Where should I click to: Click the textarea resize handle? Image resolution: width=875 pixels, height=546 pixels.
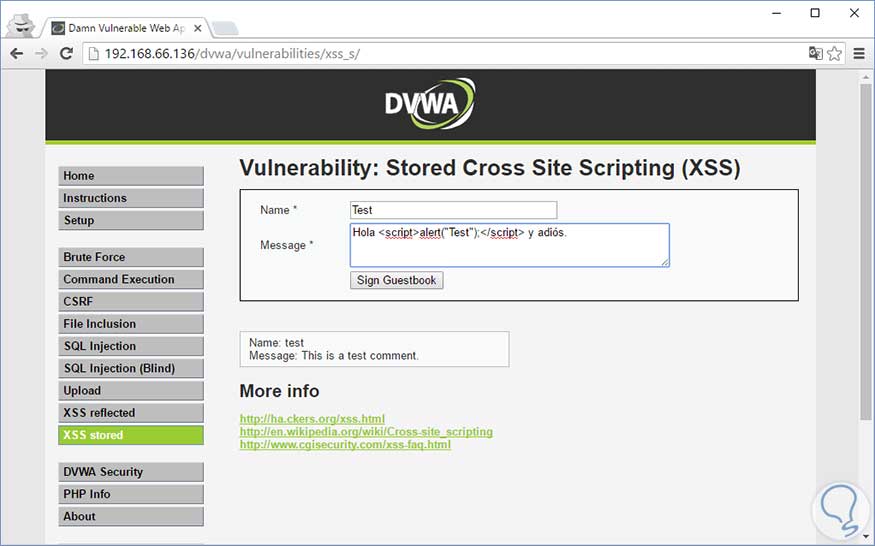[x=665, y=262]
